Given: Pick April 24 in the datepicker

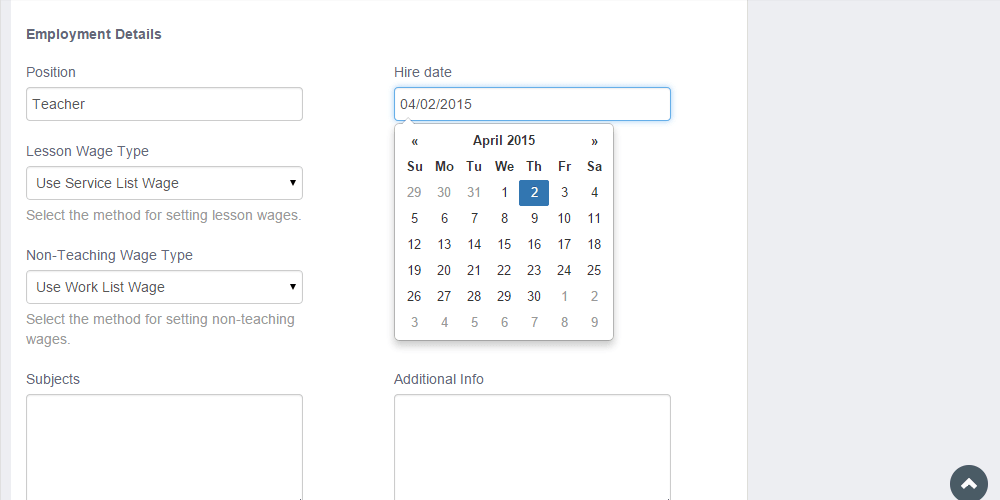Looking at the screenshot, I should tap(564, 271).
